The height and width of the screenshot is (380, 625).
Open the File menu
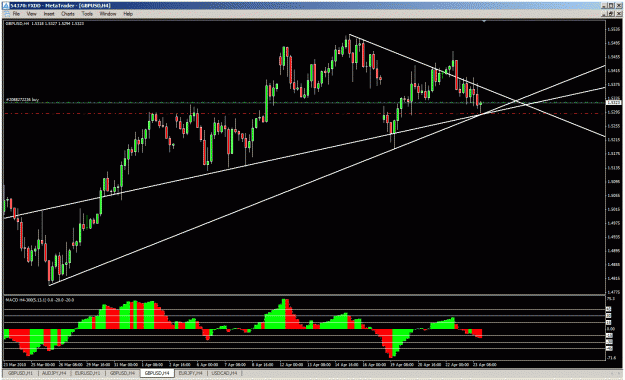pos(16,14)
